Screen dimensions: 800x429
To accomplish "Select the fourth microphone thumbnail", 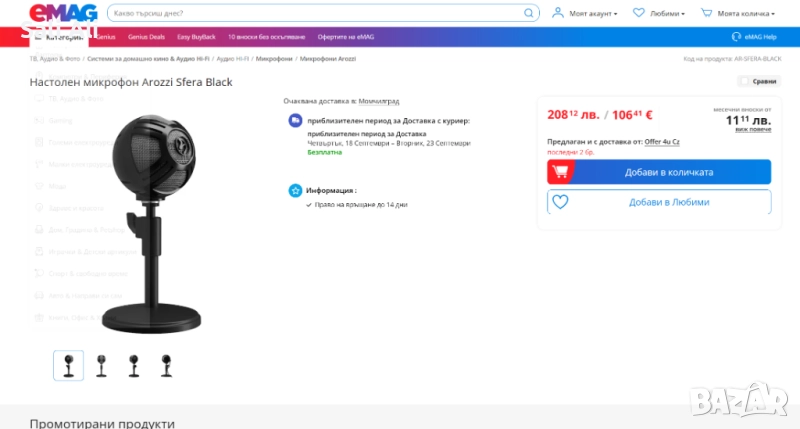I will (x=166, y=365).
